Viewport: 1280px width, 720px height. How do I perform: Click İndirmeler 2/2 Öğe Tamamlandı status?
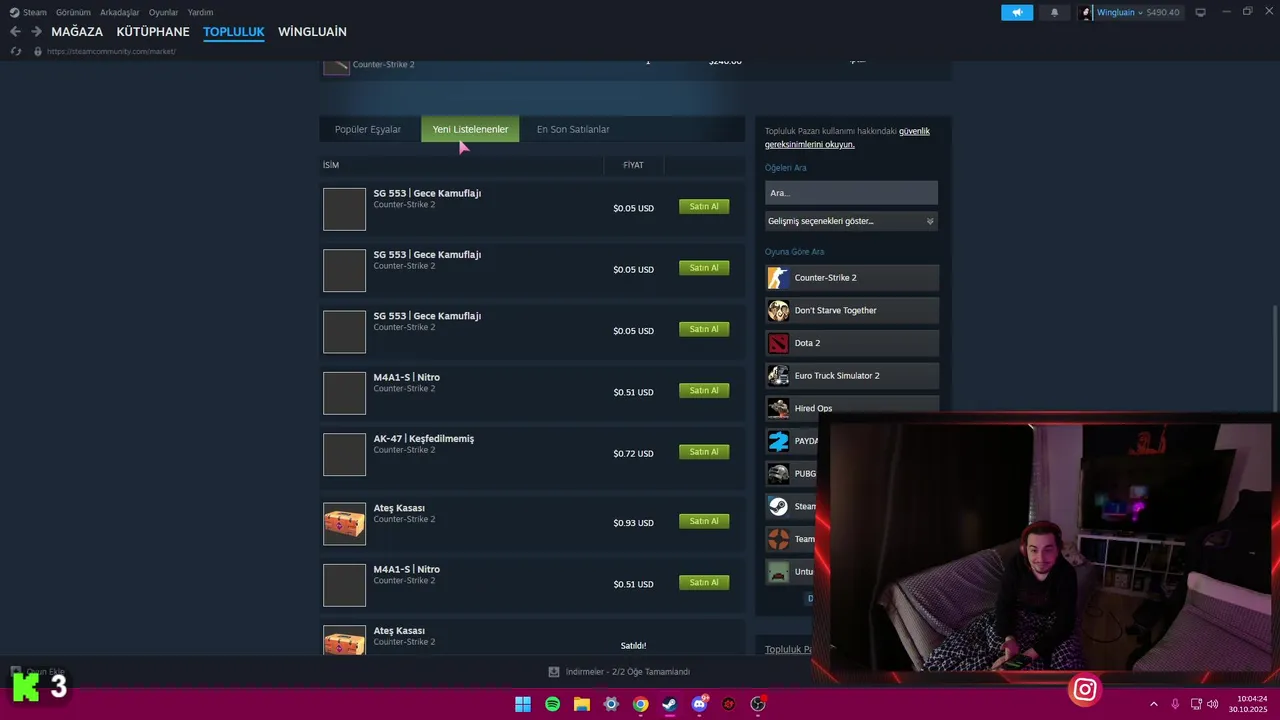[x=627, y=672]
